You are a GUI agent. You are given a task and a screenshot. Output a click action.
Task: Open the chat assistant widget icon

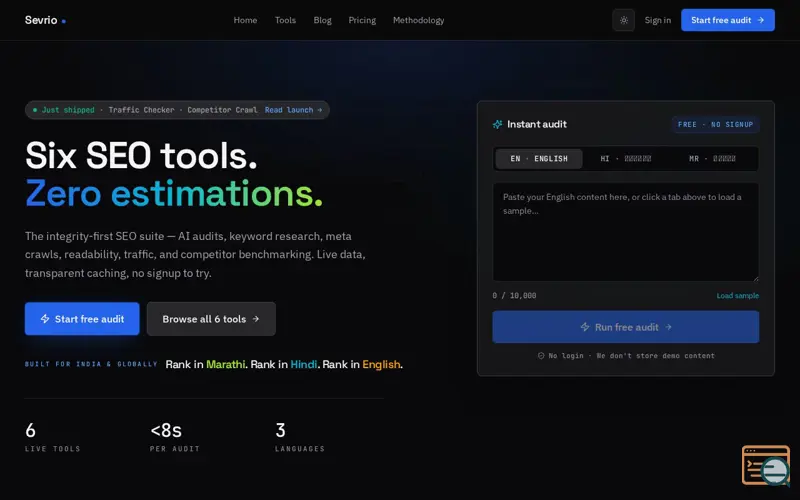pos(766,465)
